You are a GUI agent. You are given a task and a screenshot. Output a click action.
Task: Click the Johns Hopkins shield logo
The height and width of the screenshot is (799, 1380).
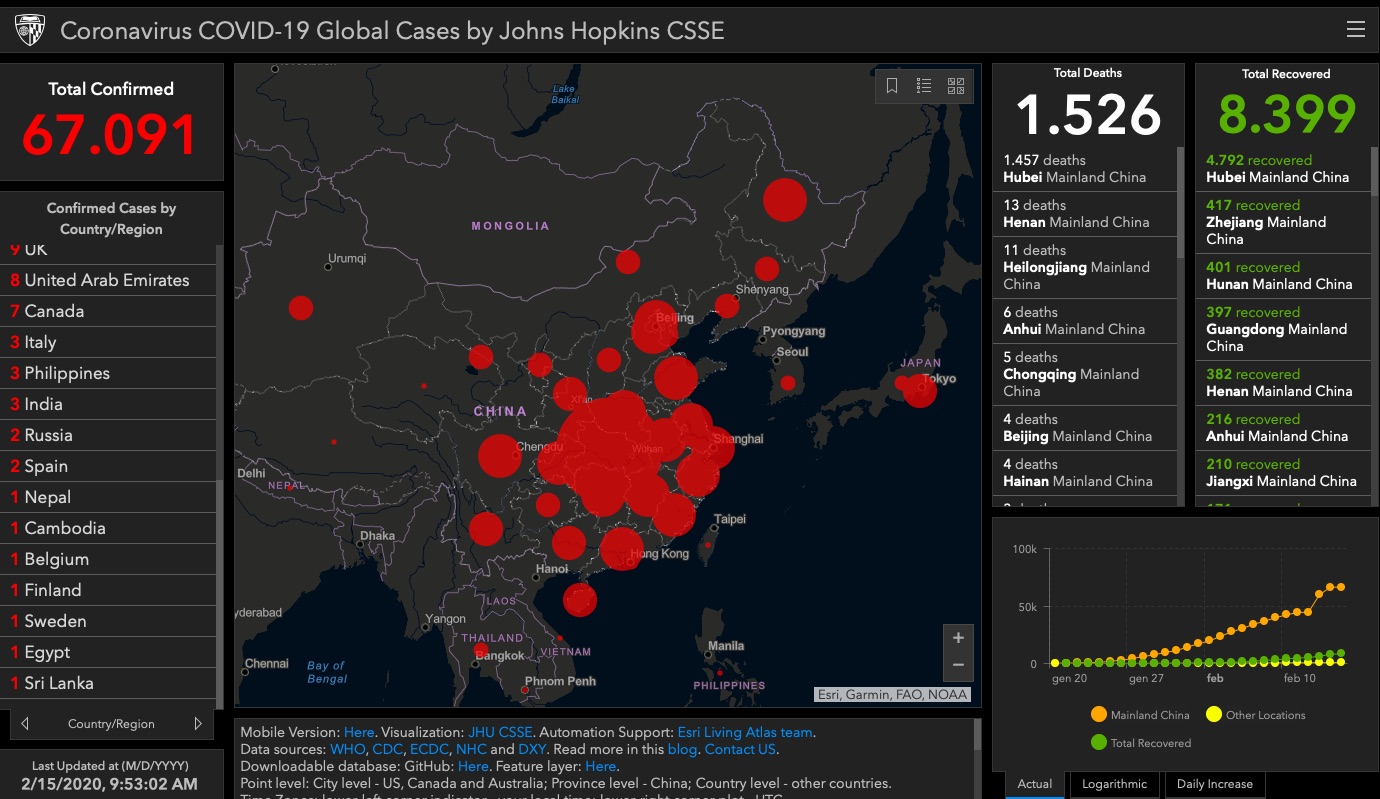[x=29, y=30]
